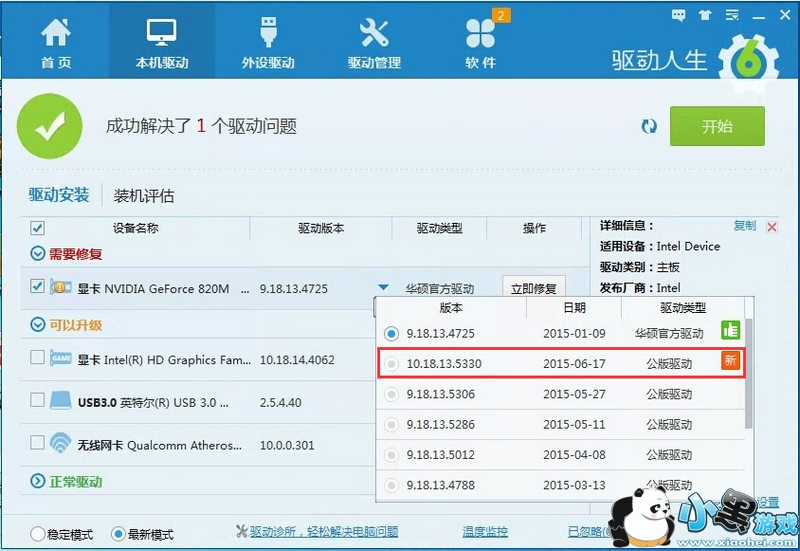Click the 立即修复 button

point(534,289)
